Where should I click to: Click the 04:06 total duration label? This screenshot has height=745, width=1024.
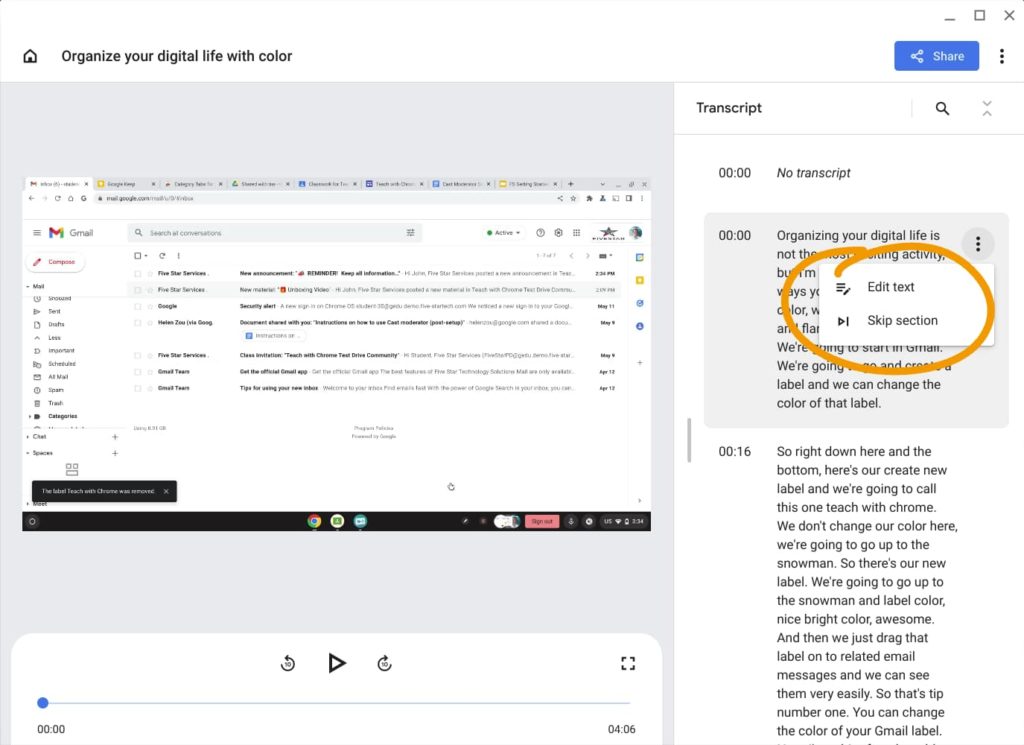pyautogui.click(x=621, y=729)
